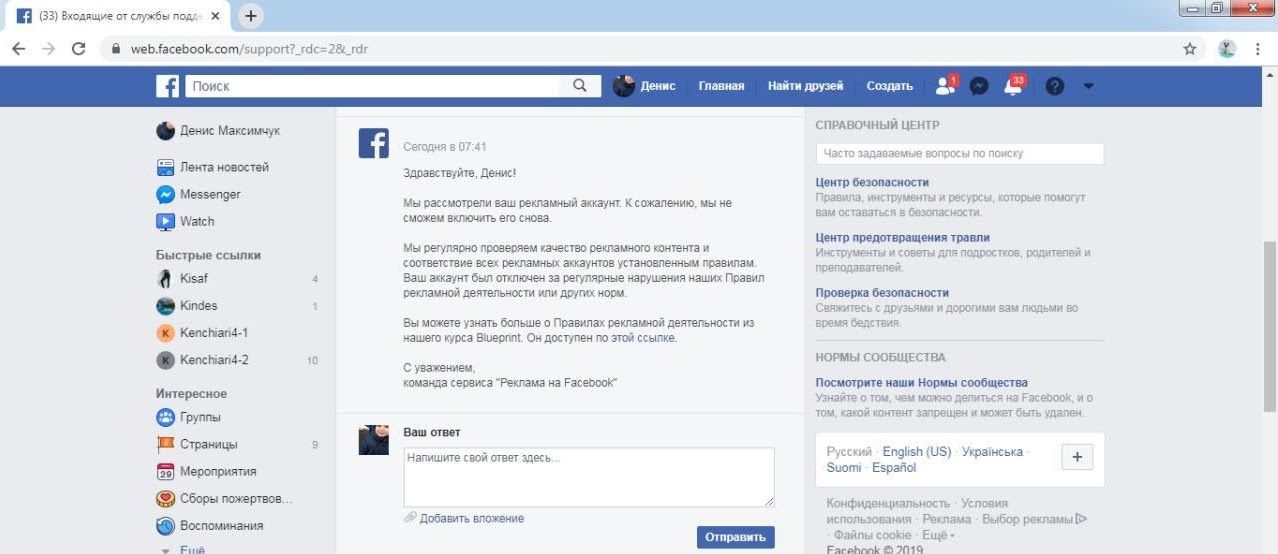Expand the Ещё section in left sidebar
The height and width of the screenshot is (554, 1278).
click(191, 549)
